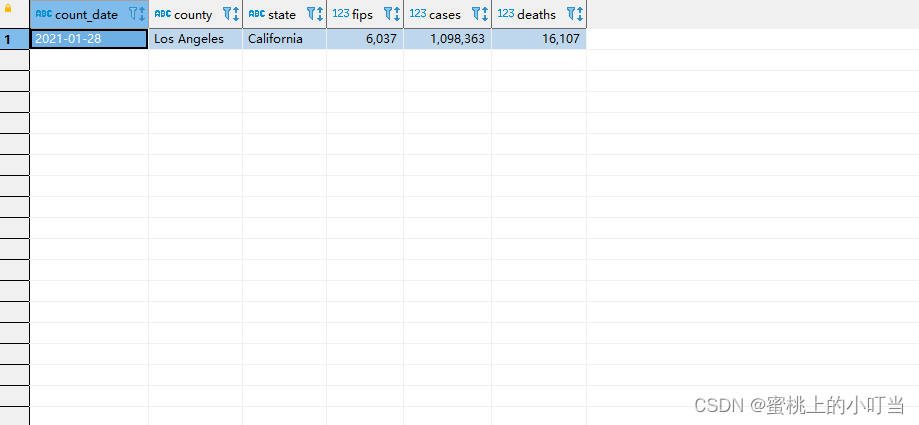Select the state column header label
Screen dimensions: 919x425
click(282, 15)
